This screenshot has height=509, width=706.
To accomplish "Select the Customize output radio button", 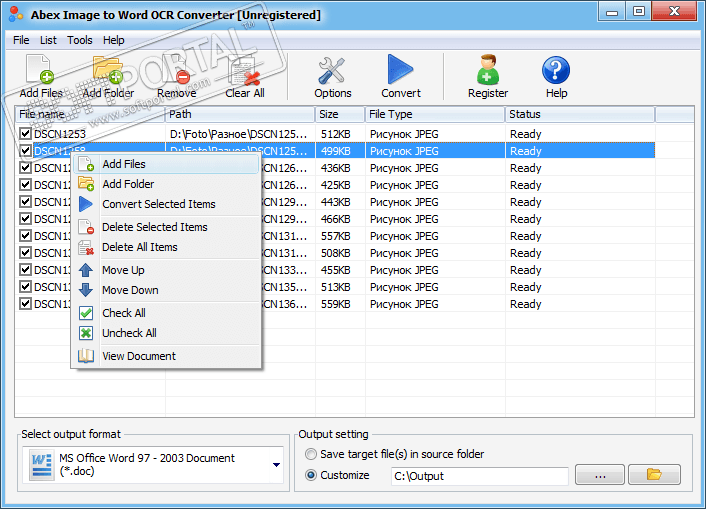I will (x=311, y=475).
